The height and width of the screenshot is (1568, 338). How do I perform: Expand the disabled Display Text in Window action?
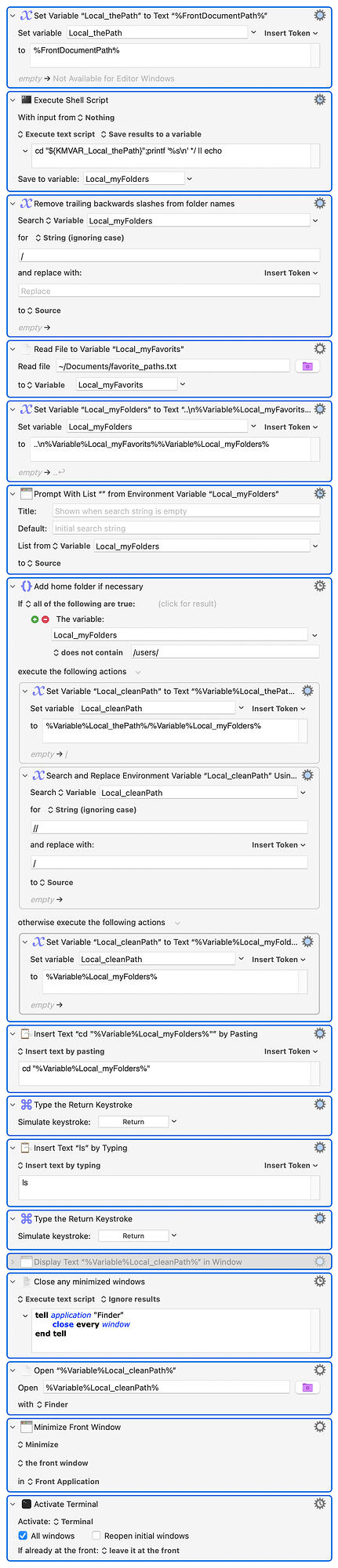point(12,1262)
